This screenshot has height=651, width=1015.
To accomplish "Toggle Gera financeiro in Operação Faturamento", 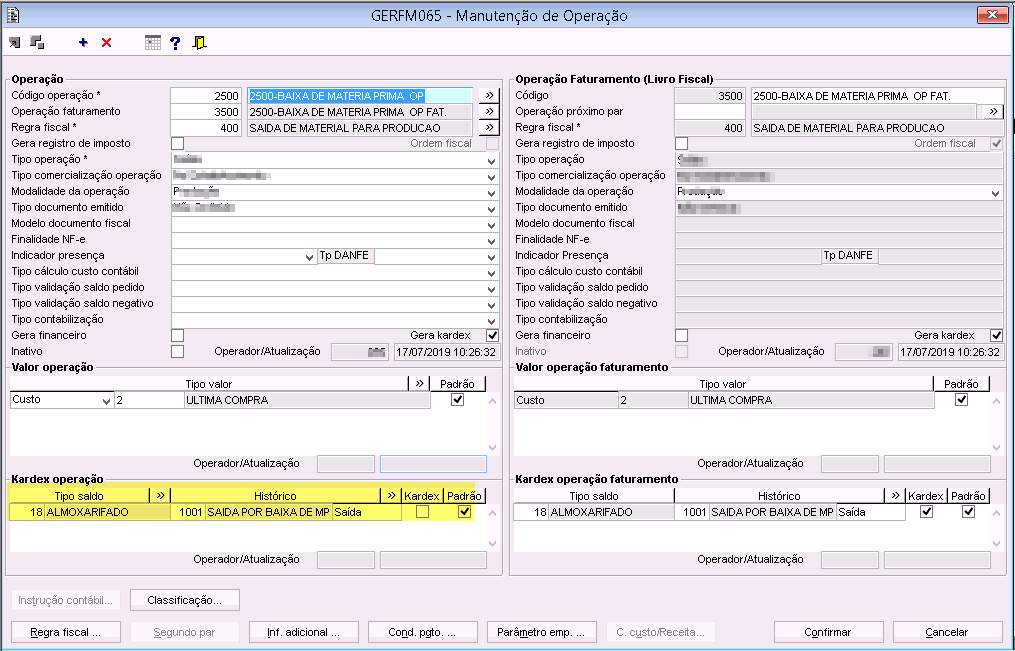I will click(682, 335).
